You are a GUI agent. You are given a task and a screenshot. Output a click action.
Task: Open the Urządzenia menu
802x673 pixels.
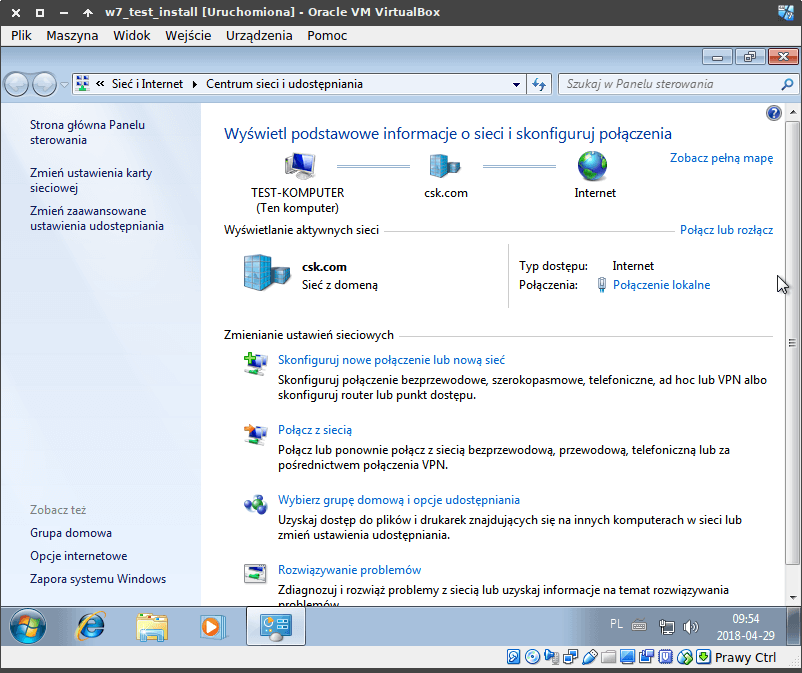[259, 36]
